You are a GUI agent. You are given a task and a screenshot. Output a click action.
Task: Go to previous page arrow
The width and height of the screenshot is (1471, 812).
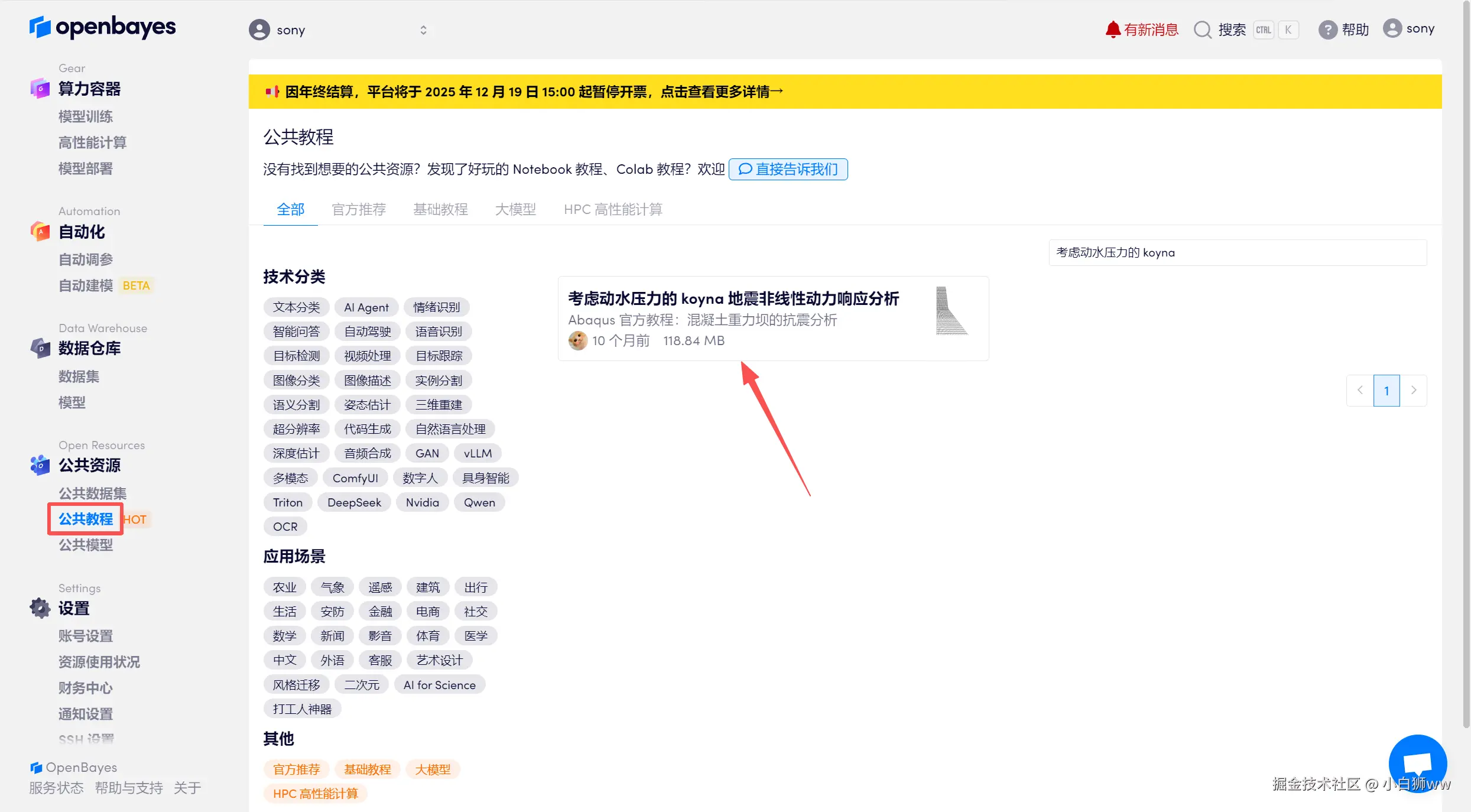1360,390
